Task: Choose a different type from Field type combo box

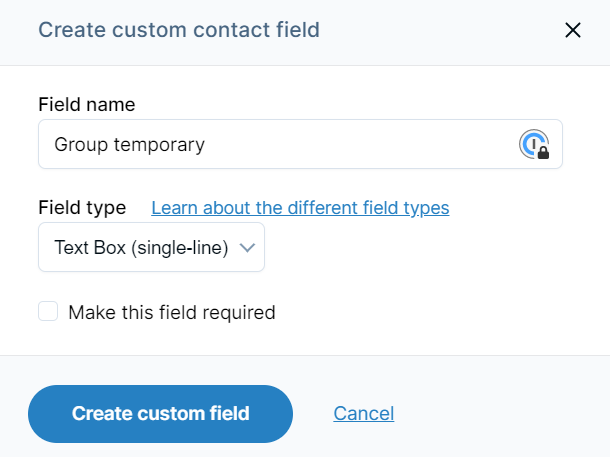Action: (x=151, y=247)
